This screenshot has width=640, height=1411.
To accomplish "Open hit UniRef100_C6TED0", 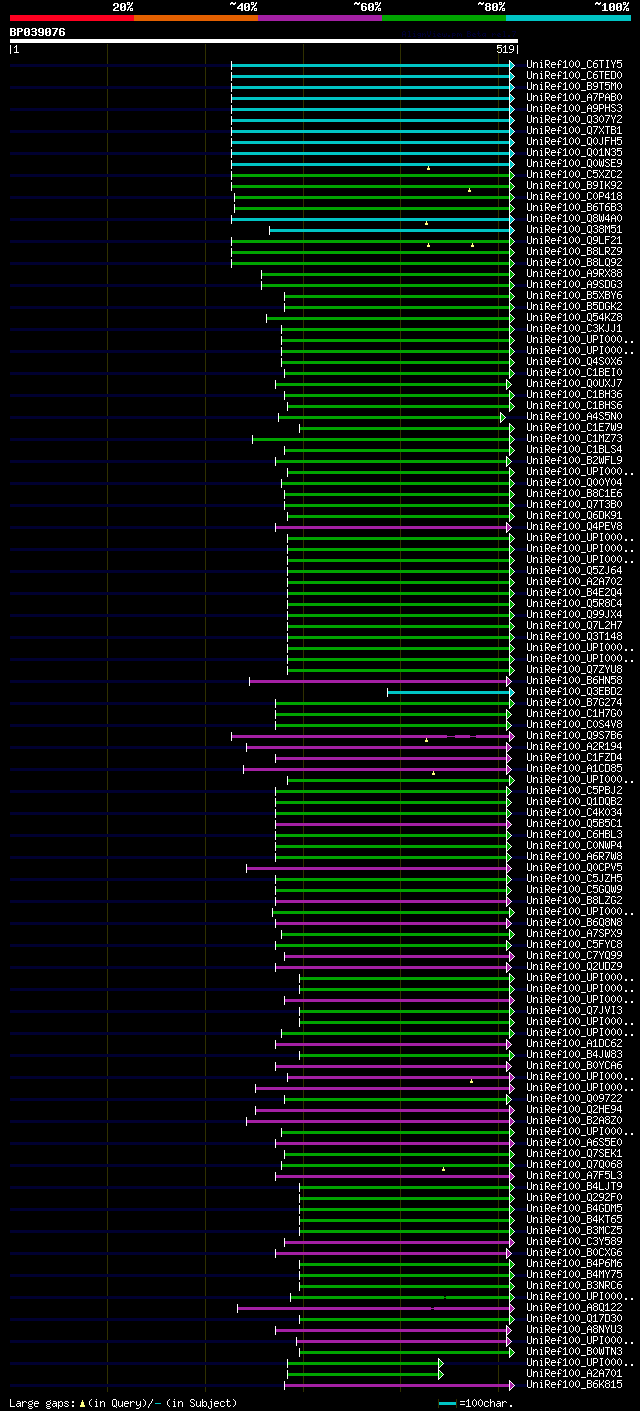I will click(575, 75).
